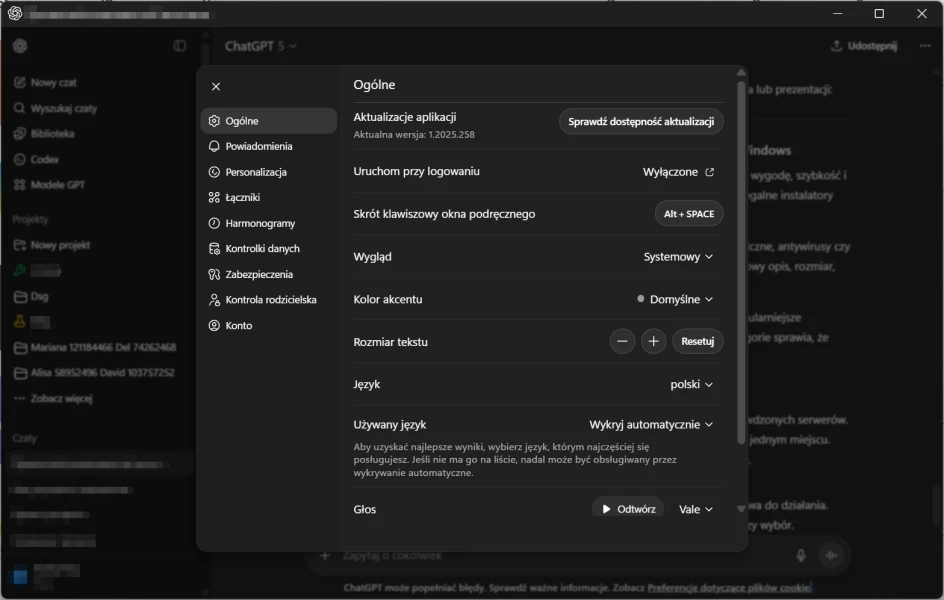Screen dimensions: 944x600
Task: Open the Powiadomienia settings tab
Action: [x=258, y=146]
